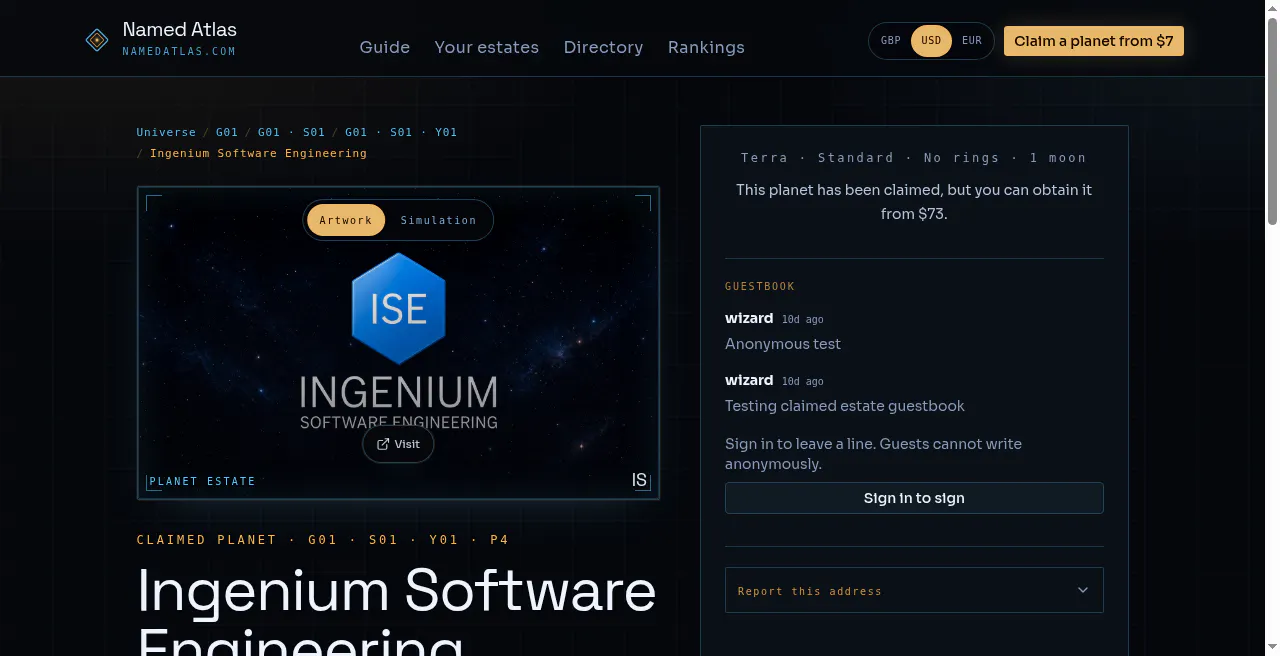This screenshot has height=656, width=1280.
Task: Click the PLANET ESTATE label
Action: [203, 481]
